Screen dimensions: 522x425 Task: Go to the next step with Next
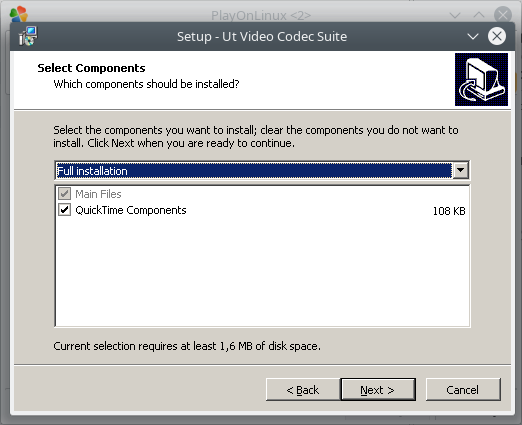tap(378, 389)
